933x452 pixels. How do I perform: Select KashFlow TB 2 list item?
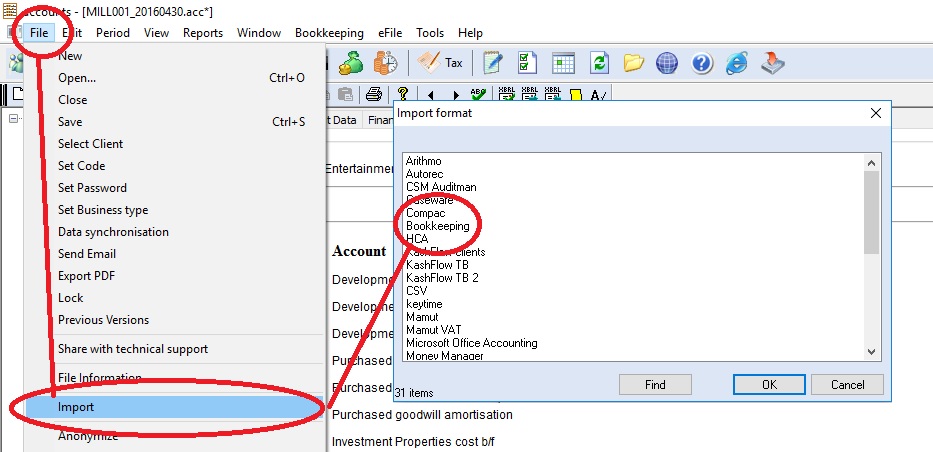tap(442, 278)
